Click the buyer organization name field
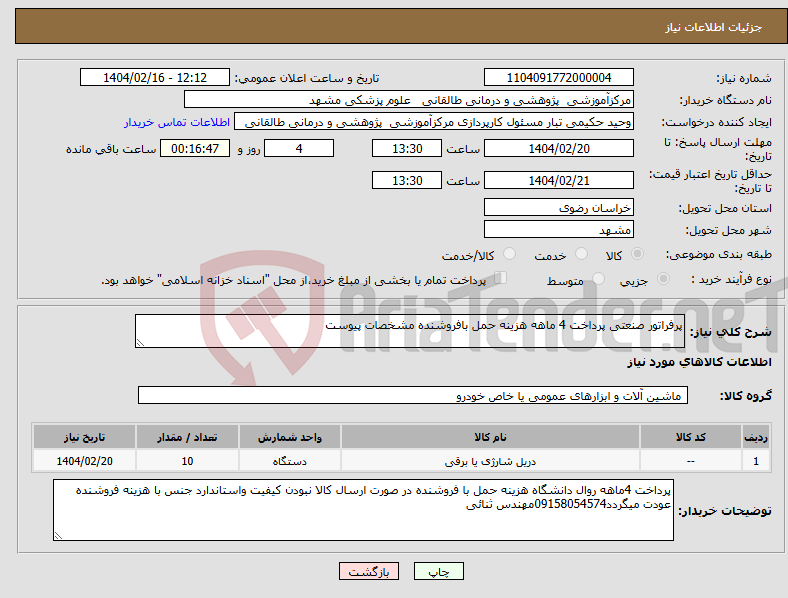The image size is (788, 598). [409, 99]
